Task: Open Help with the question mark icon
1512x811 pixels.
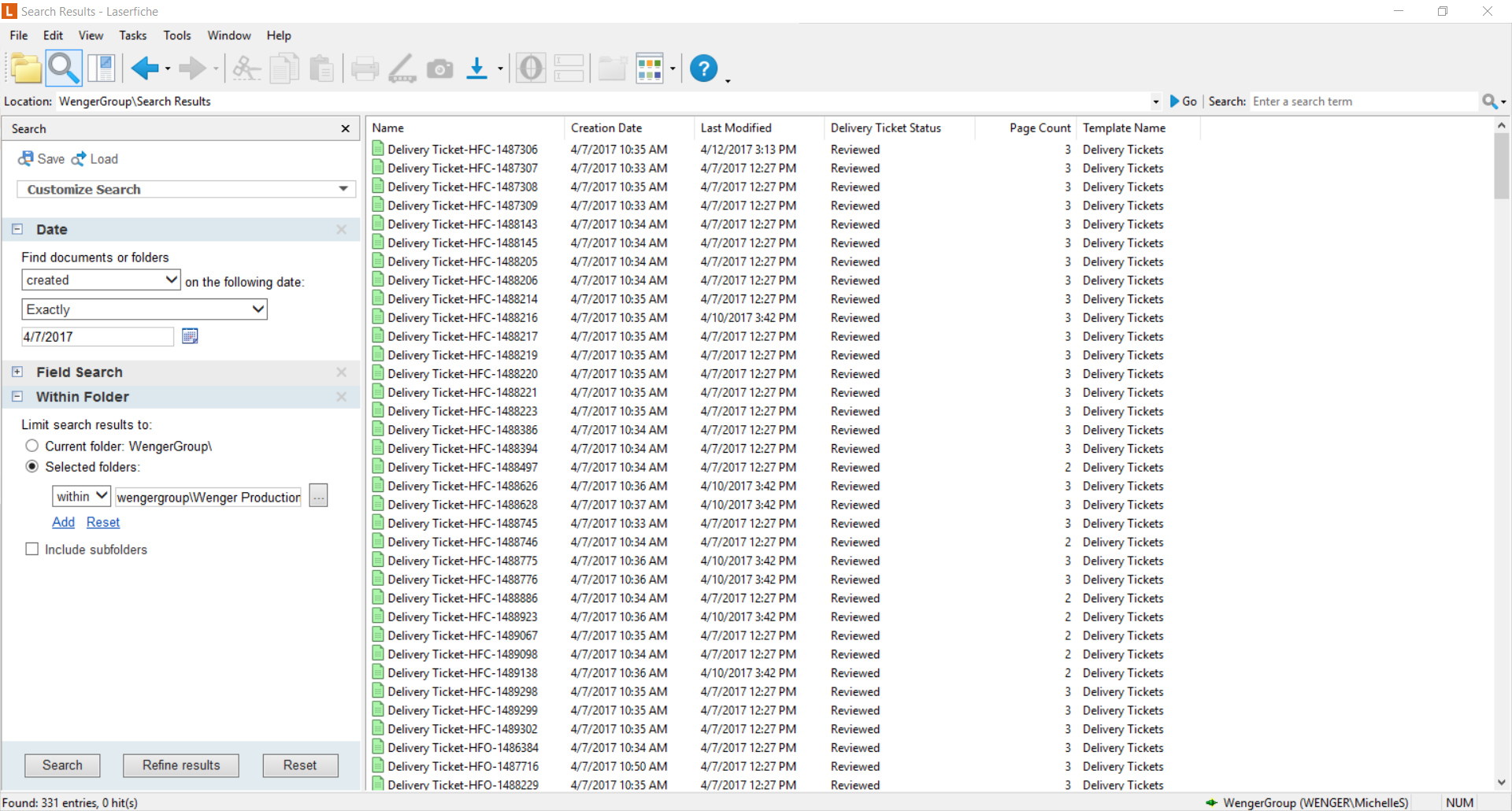Action: tap(703, 69)
